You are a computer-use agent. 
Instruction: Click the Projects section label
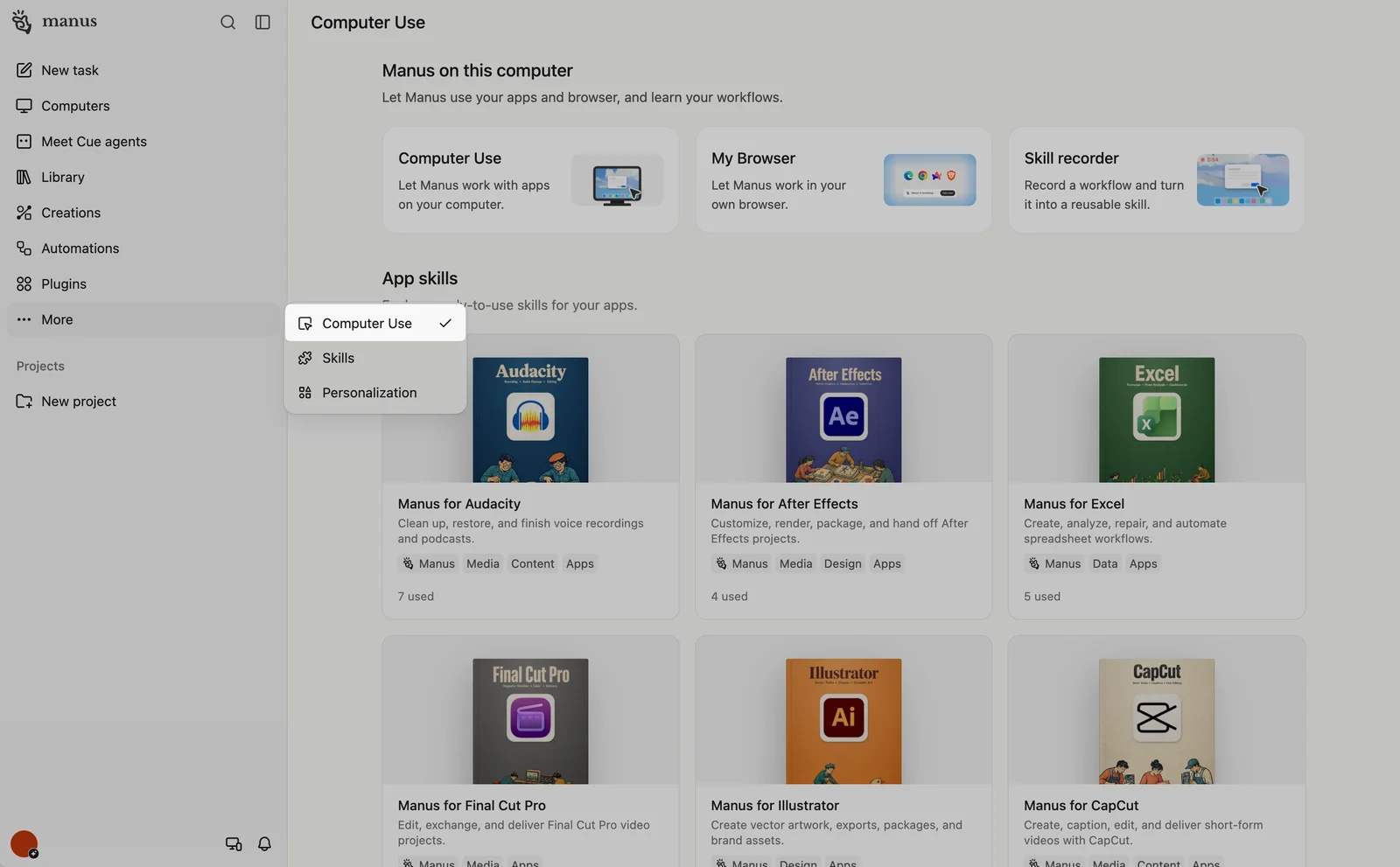pos(40,367)
